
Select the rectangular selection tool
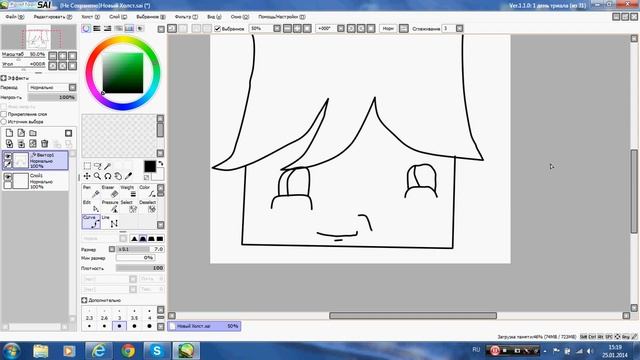[87, 166]
